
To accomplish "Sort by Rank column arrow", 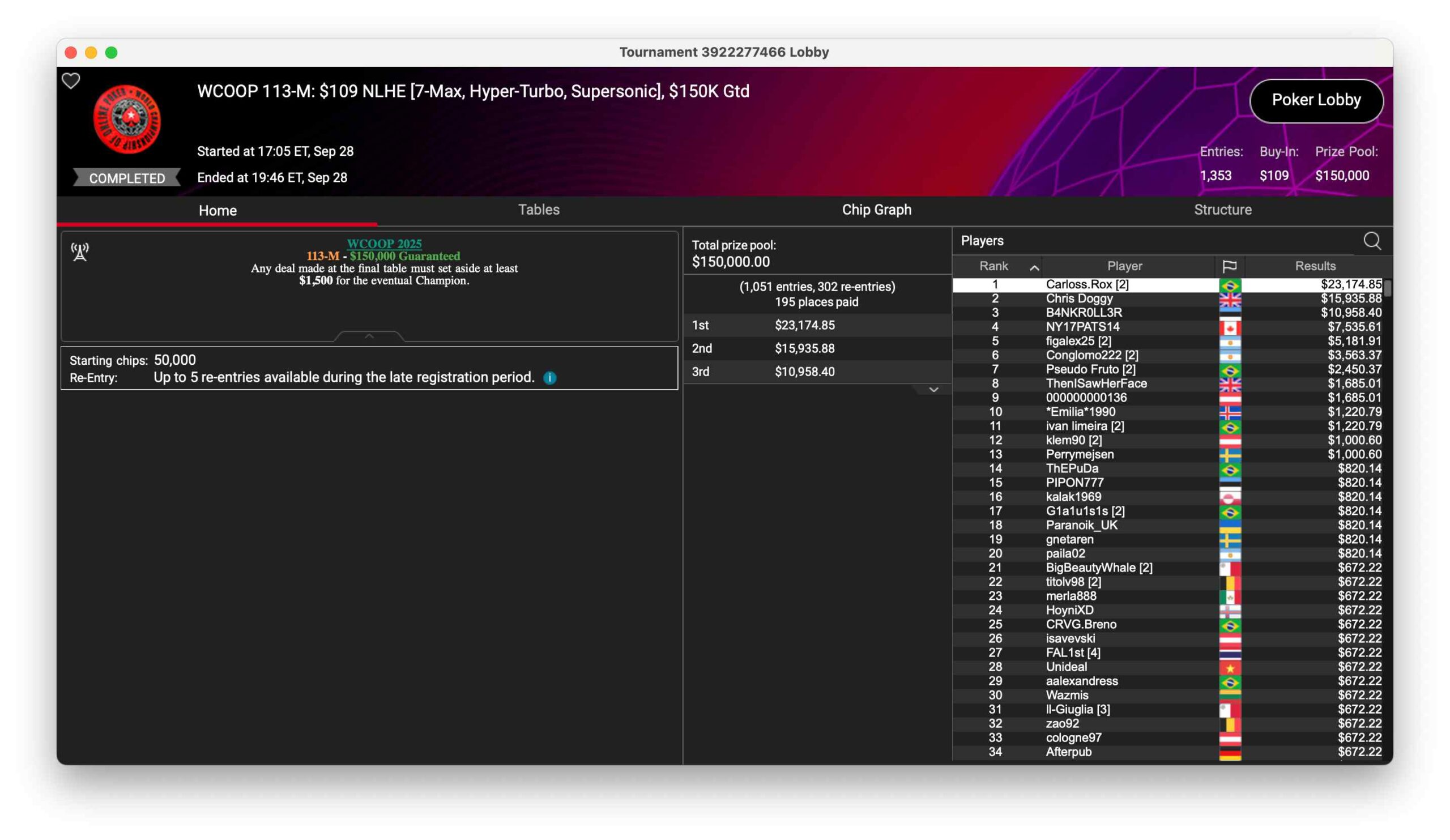I will tap(1034, 267).
